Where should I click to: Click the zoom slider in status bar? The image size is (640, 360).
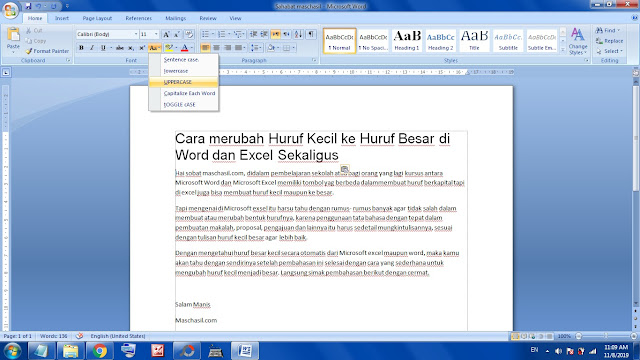point(606,336)
